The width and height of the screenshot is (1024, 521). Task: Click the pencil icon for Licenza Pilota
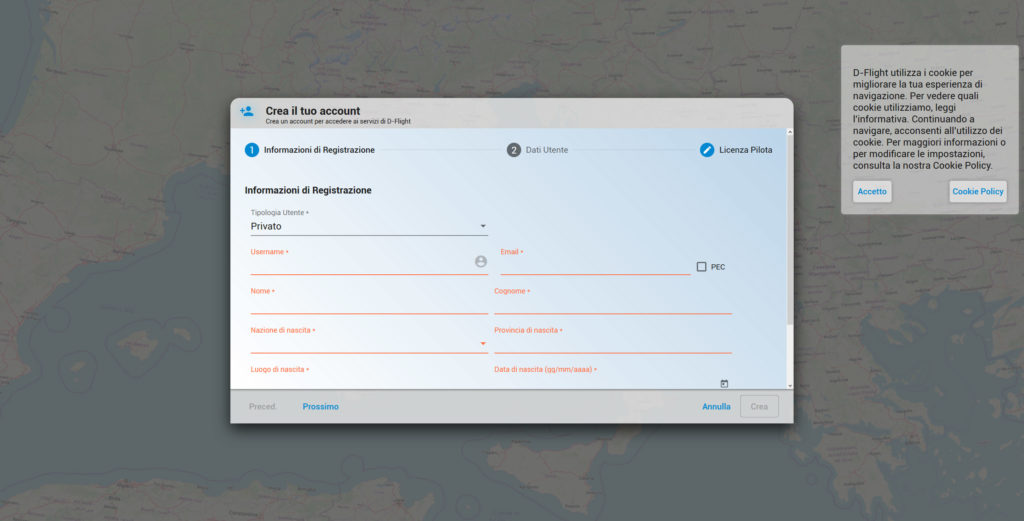point(707,150)
